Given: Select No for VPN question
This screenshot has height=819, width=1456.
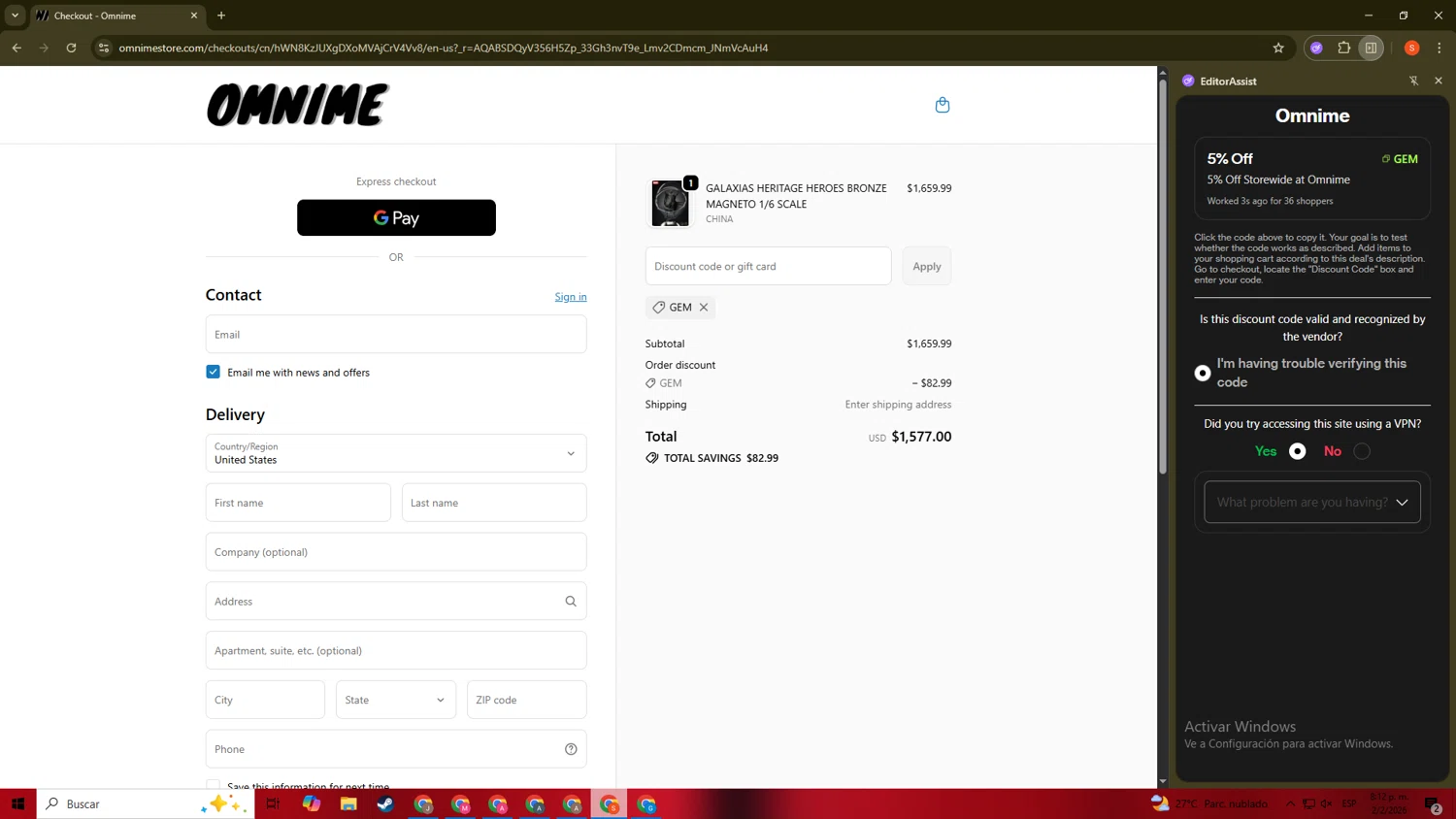Looking at the screenshot, I should tap(1362, 451).
